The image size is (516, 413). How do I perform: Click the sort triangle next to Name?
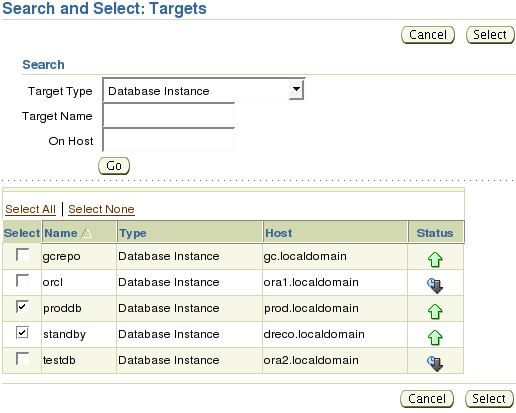click(86, 233)
